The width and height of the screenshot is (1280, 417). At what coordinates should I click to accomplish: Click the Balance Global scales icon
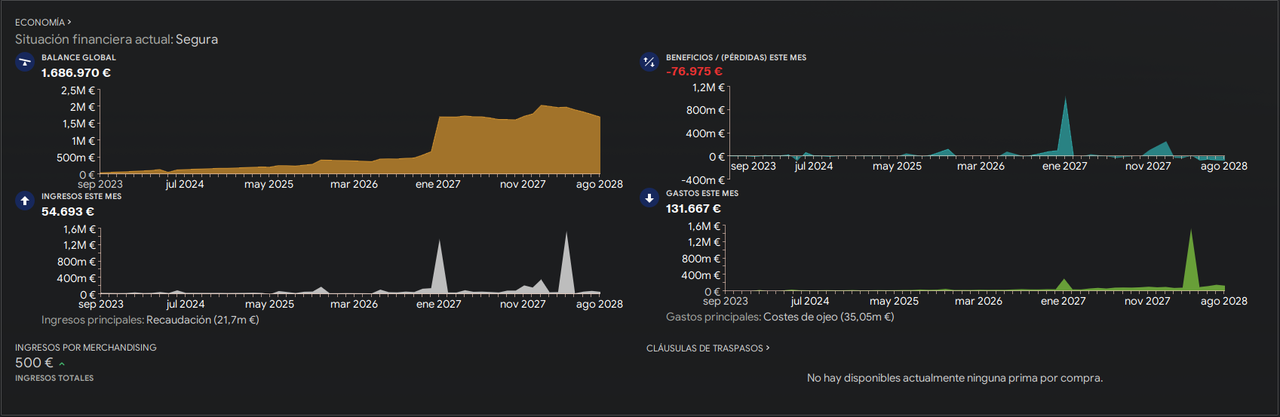click(x=24, y=64)
